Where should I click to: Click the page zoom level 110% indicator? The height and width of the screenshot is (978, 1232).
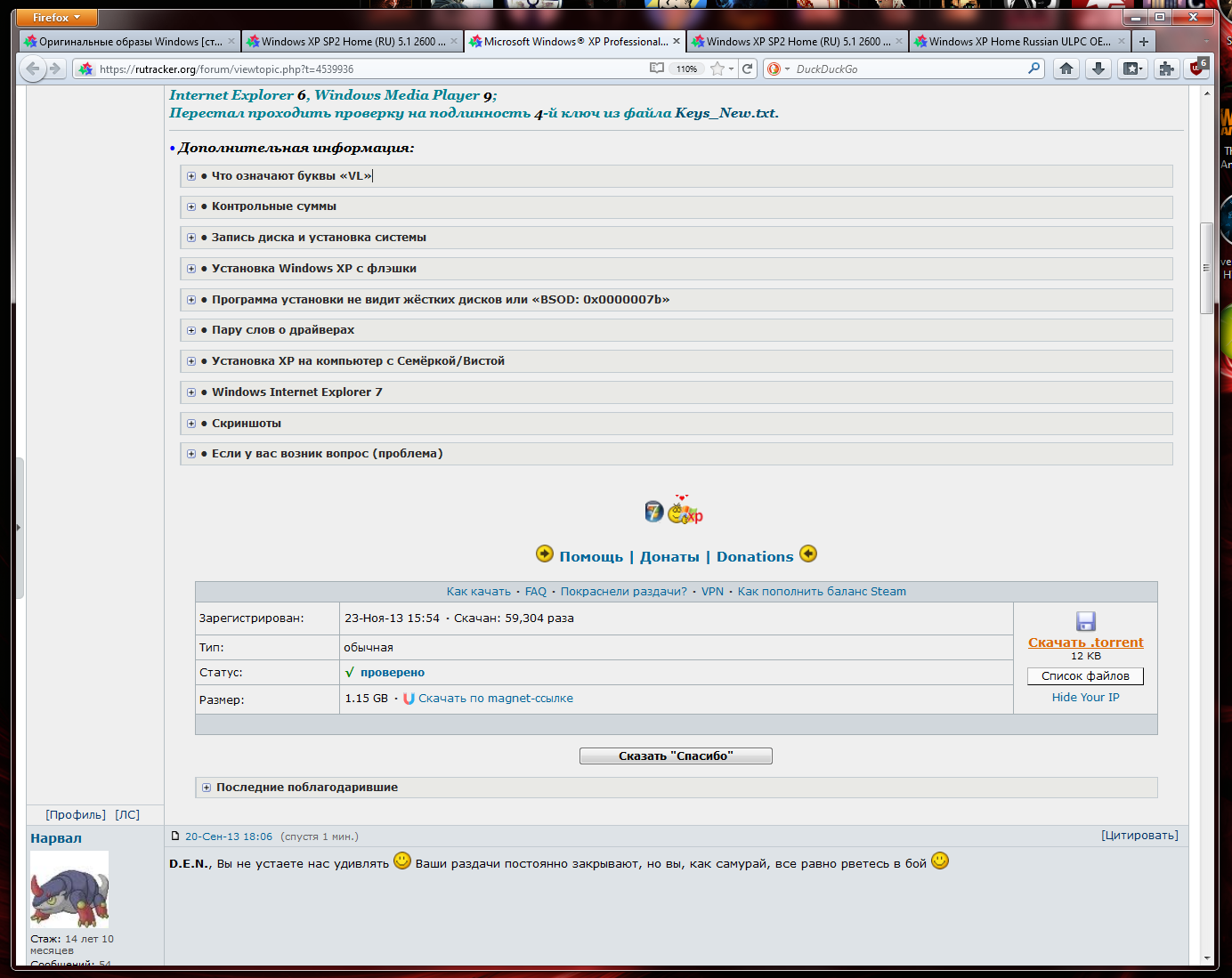[x=686, y=69]
